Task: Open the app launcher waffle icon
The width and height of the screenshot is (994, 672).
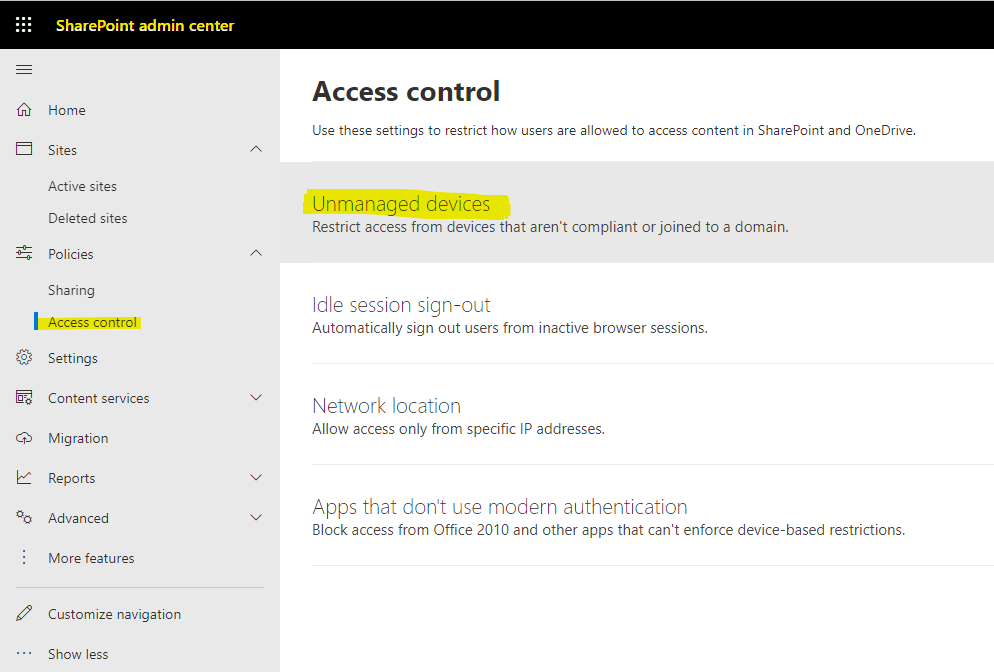Action: [23, 25]
